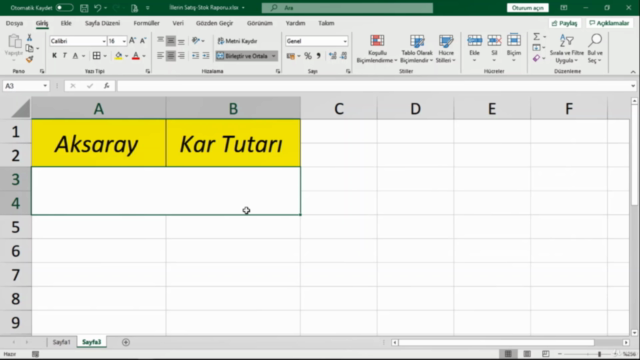This screenshot has width=640, height=360.
Task: Click the insert function fx icon
Action: click(107, 86)
